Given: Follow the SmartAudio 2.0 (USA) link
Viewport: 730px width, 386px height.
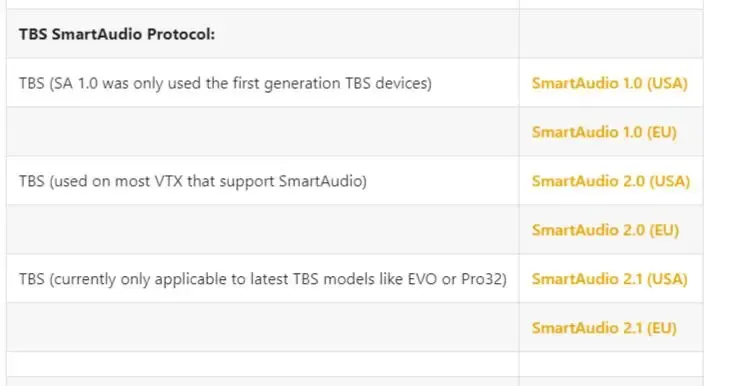Looking at the screenshot, I should pos(610,181).
